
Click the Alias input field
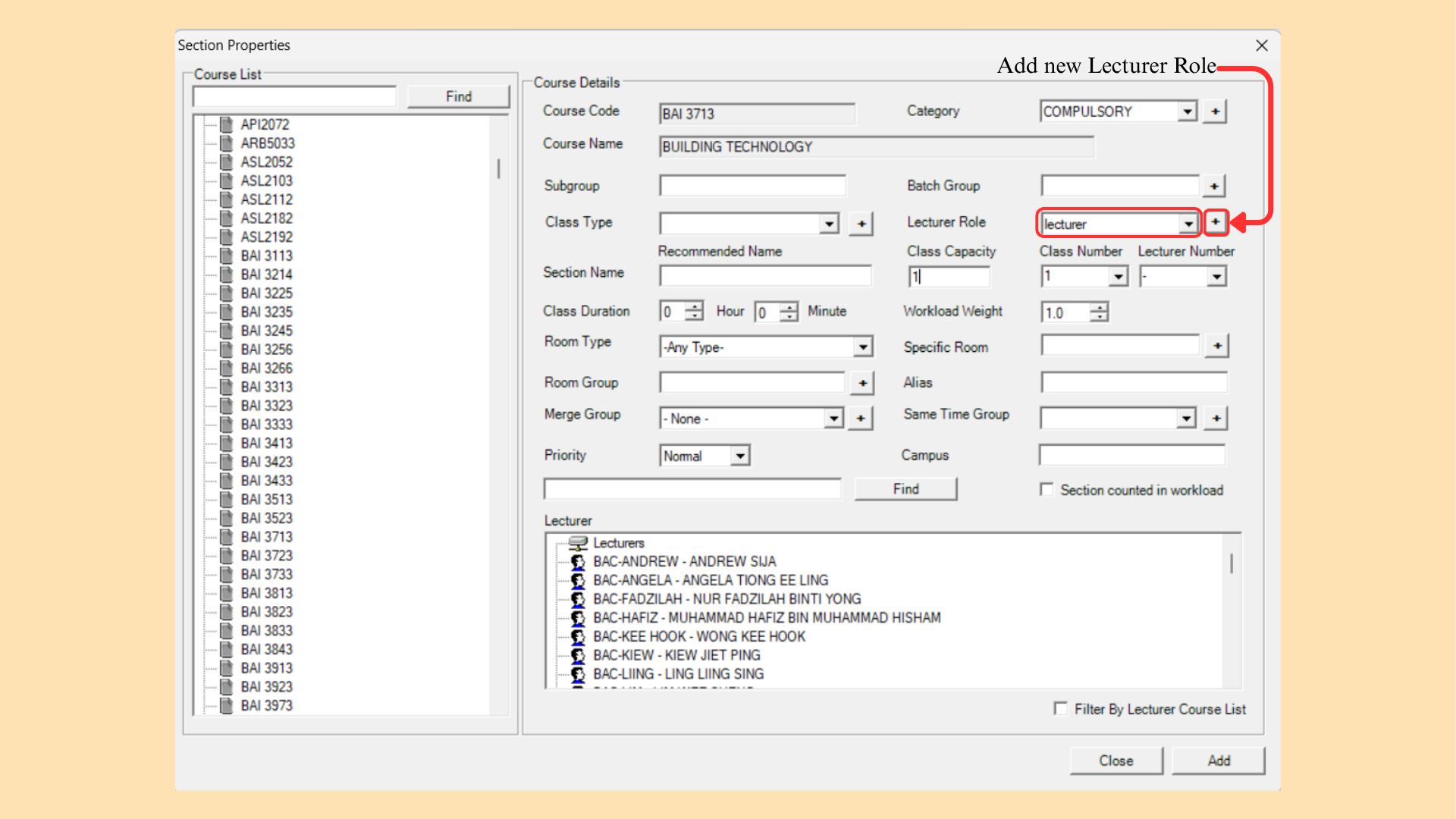[x=1134, y=383]
